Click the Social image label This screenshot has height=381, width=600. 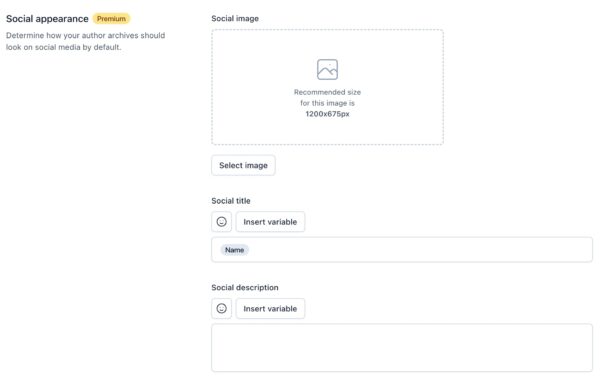235,18
